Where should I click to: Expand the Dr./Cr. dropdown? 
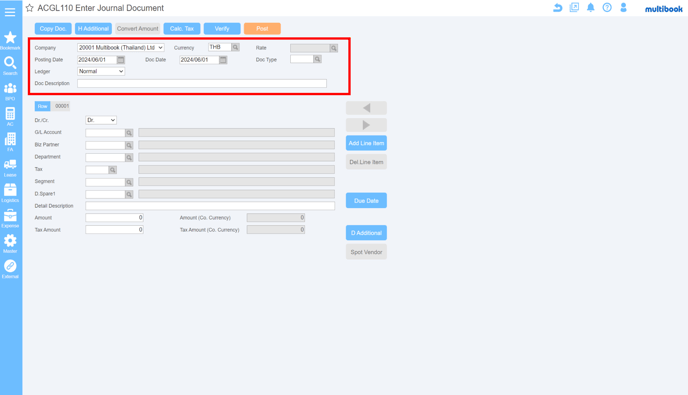pyautogui.click(x=101, y=120)
